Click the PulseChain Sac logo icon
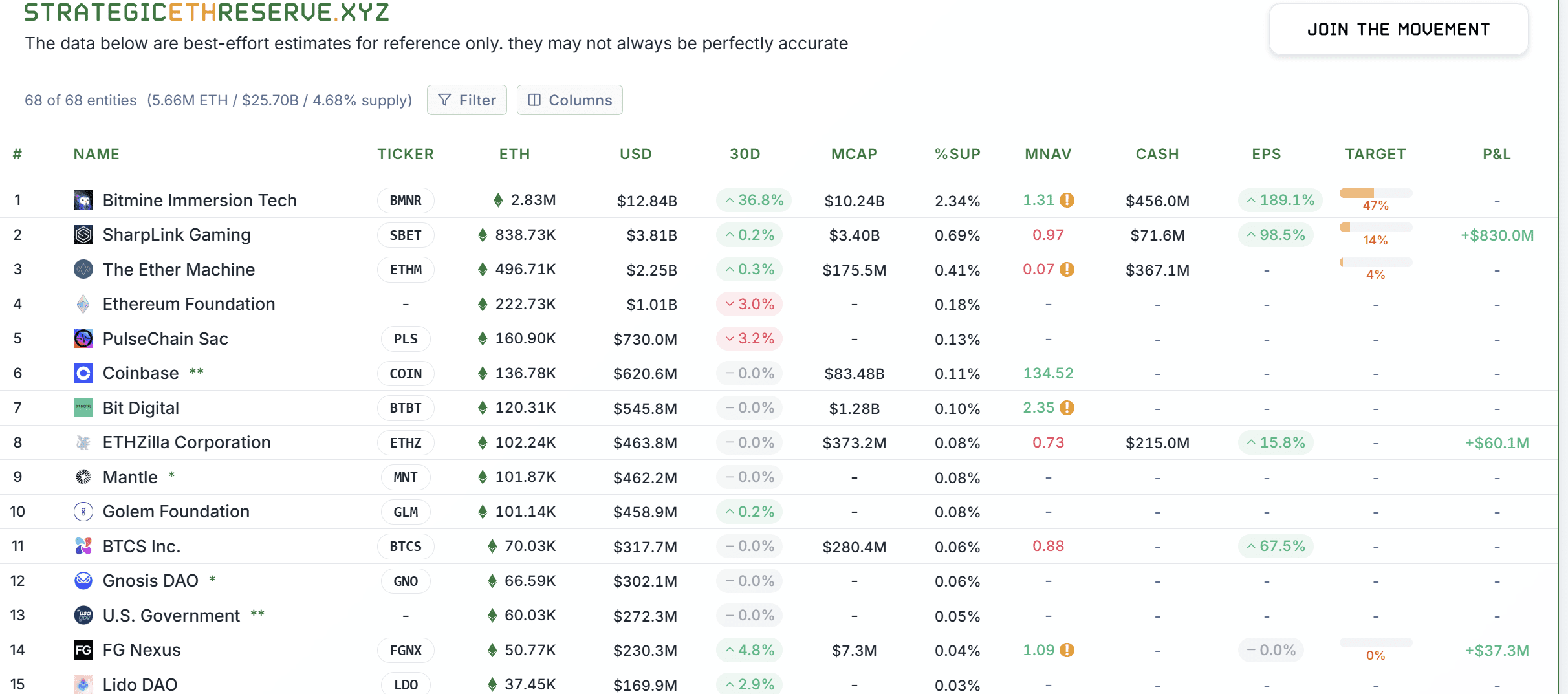 (x=83, y=338)
